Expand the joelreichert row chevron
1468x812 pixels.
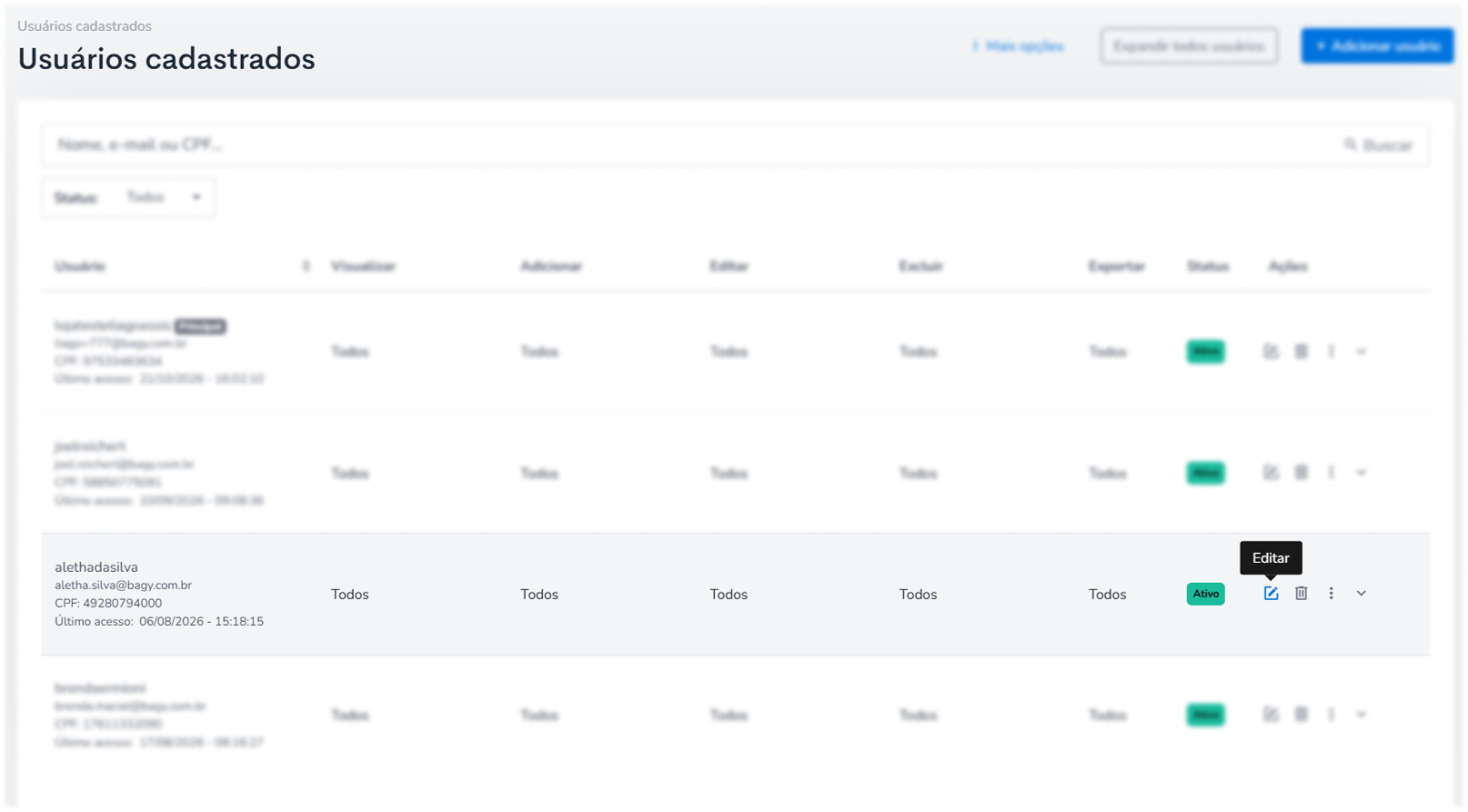click(1362, 473)
